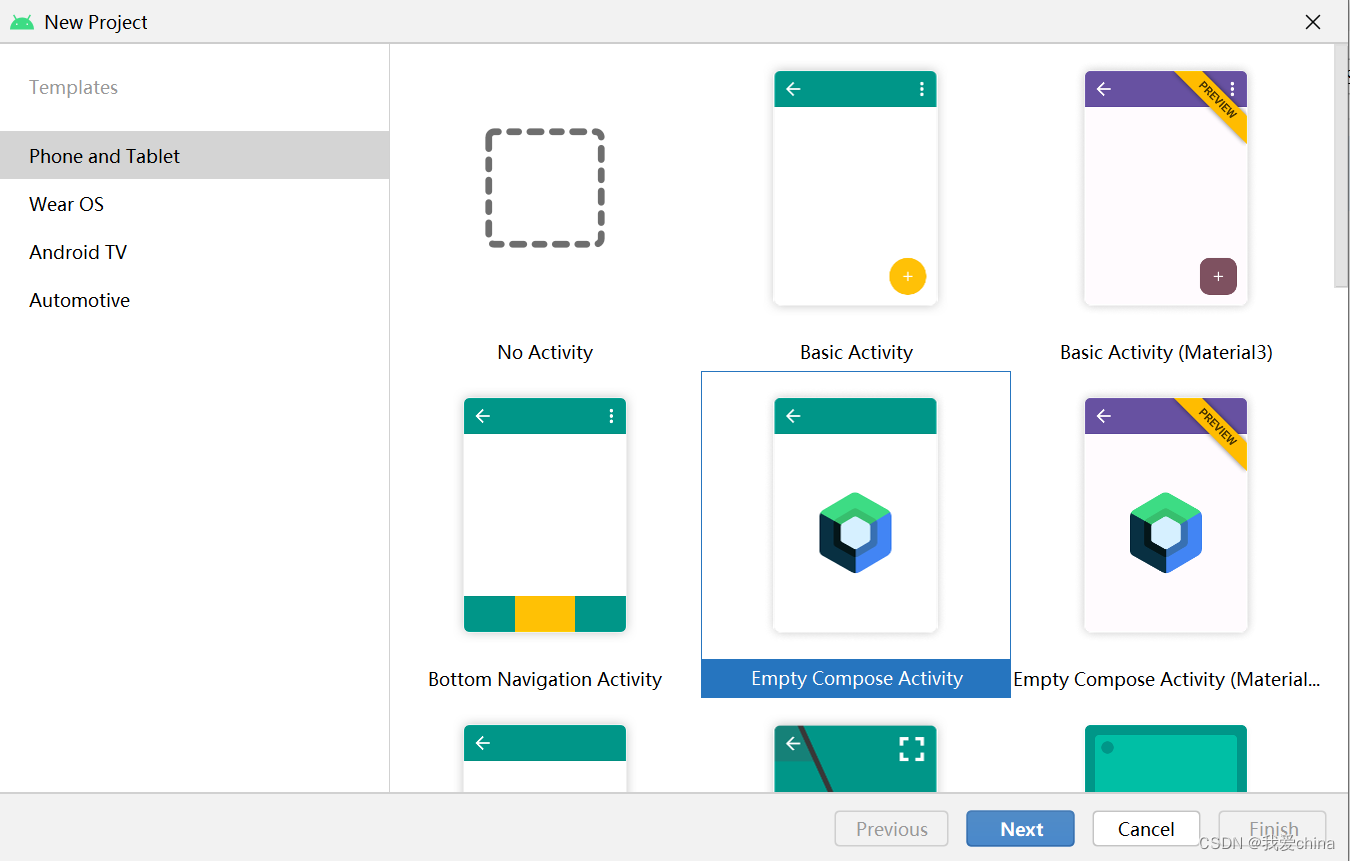Select the Automotive category
This screenshot has height=861, width=1350.
coord(194,300)
